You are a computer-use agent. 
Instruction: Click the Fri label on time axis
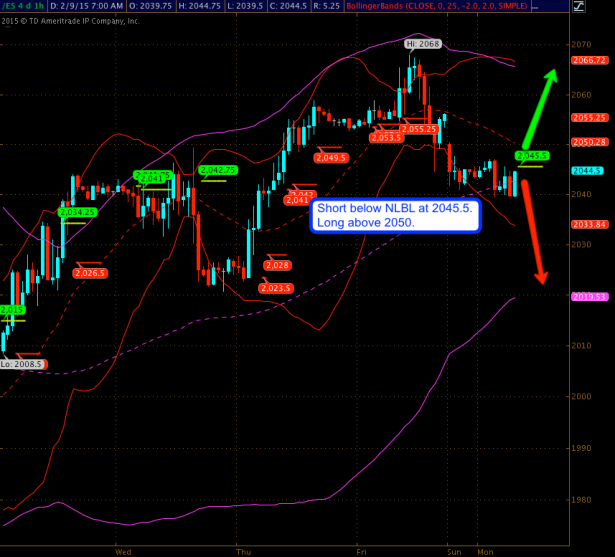coord(361,552)
